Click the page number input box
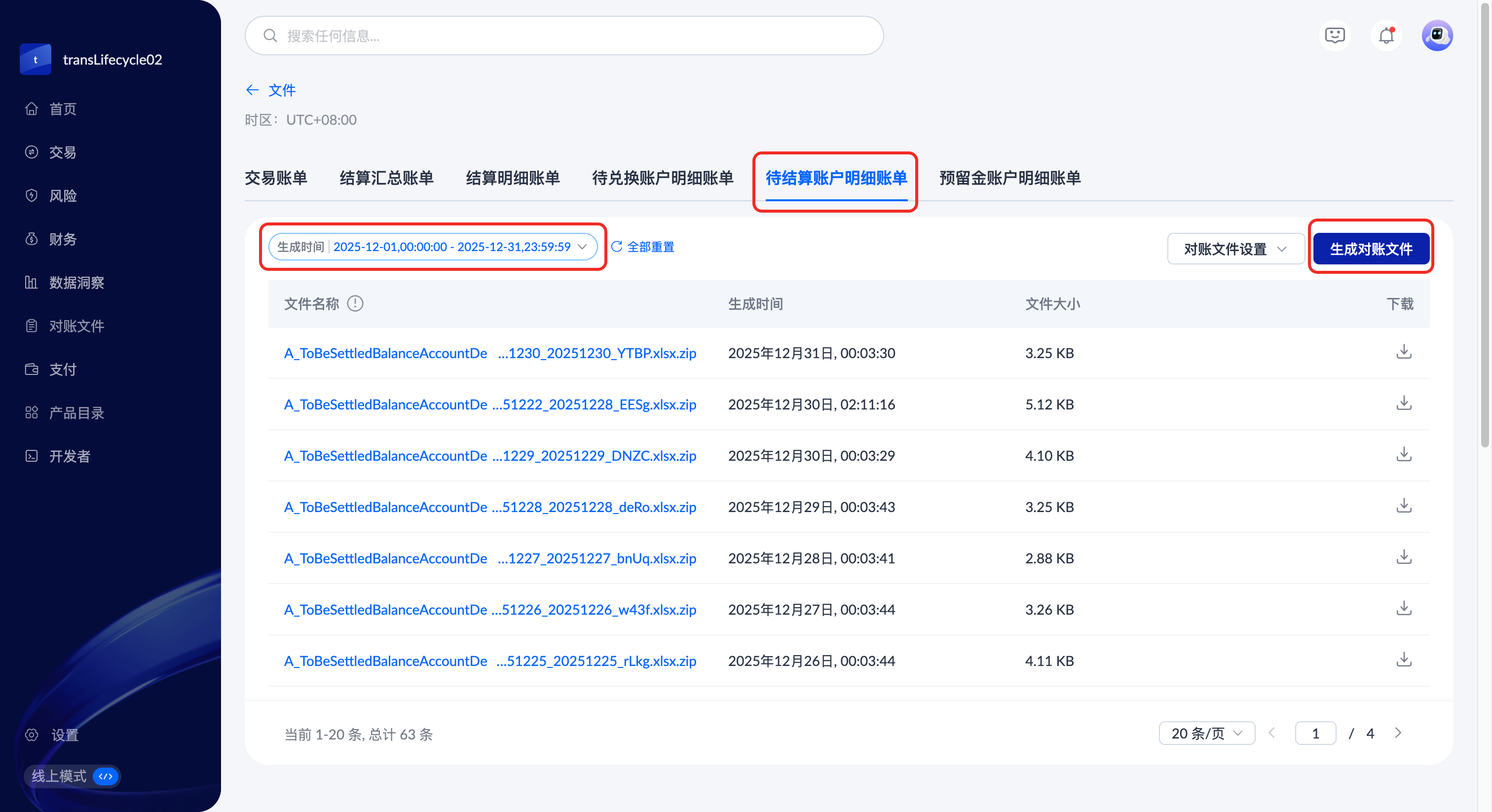 [x=1315, y=733]
